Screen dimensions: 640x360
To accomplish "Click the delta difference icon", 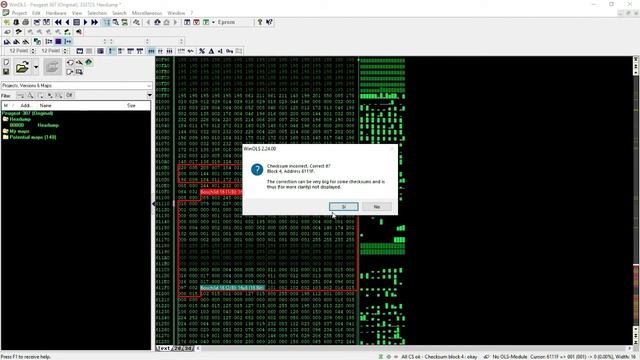I will (x=211, y=51).
